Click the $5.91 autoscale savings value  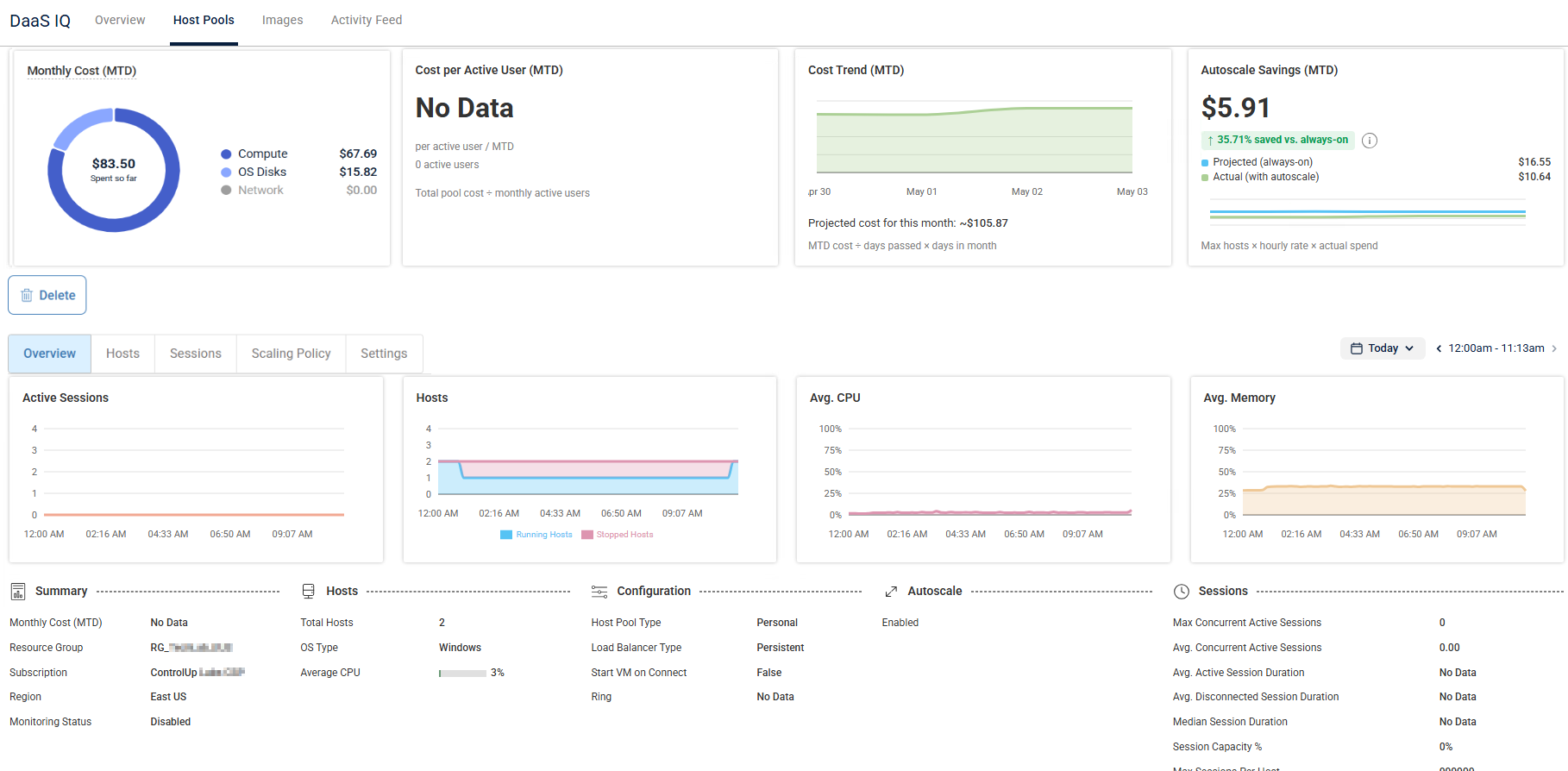(x=1236, y=108)
